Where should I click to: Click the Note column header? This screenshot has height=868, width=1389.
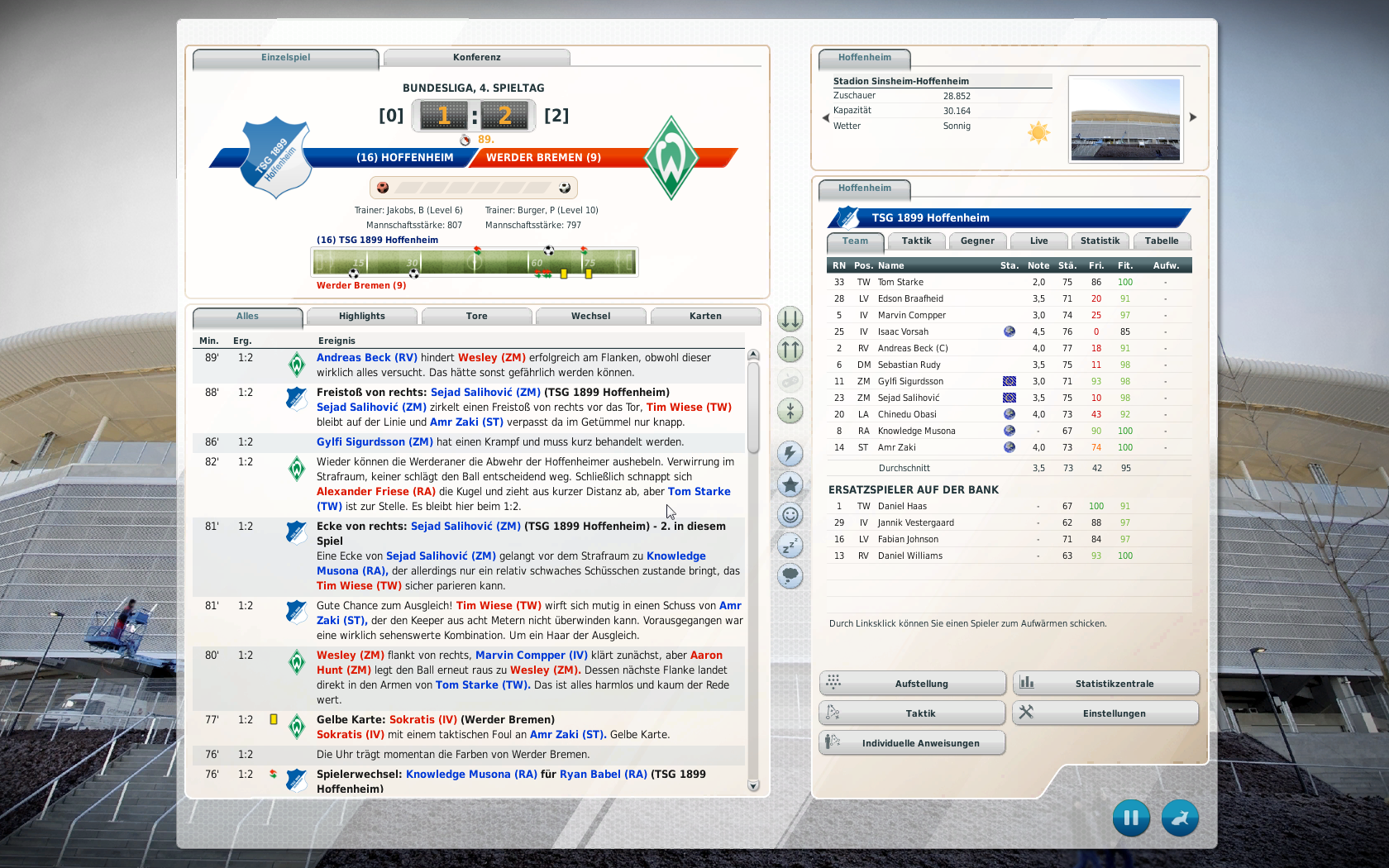[1038, 265]
